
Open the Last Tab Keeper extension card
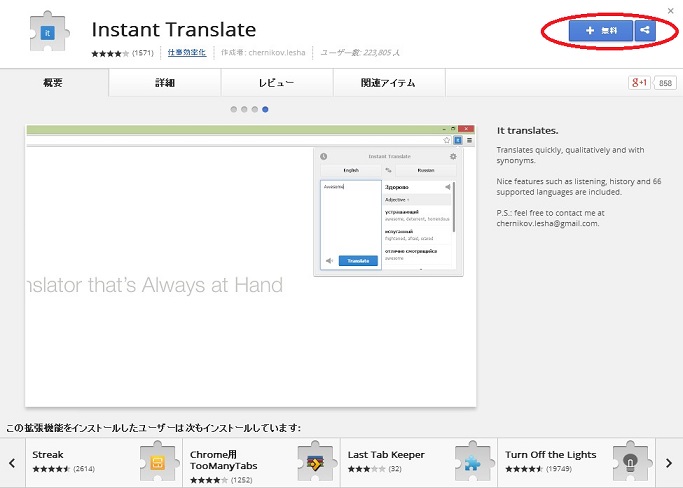pyautogui.click(x=419, y=463)
